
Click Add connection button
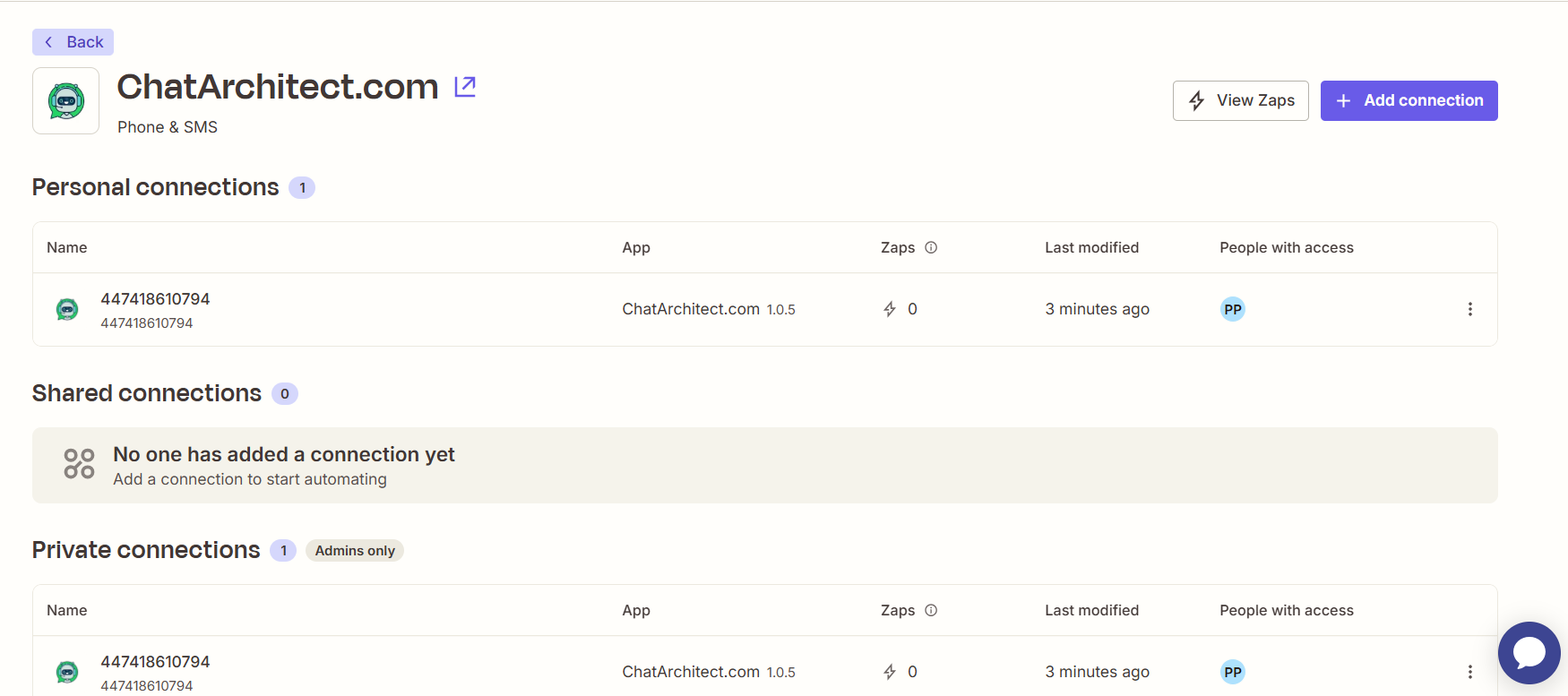[x=1409, y=101]
